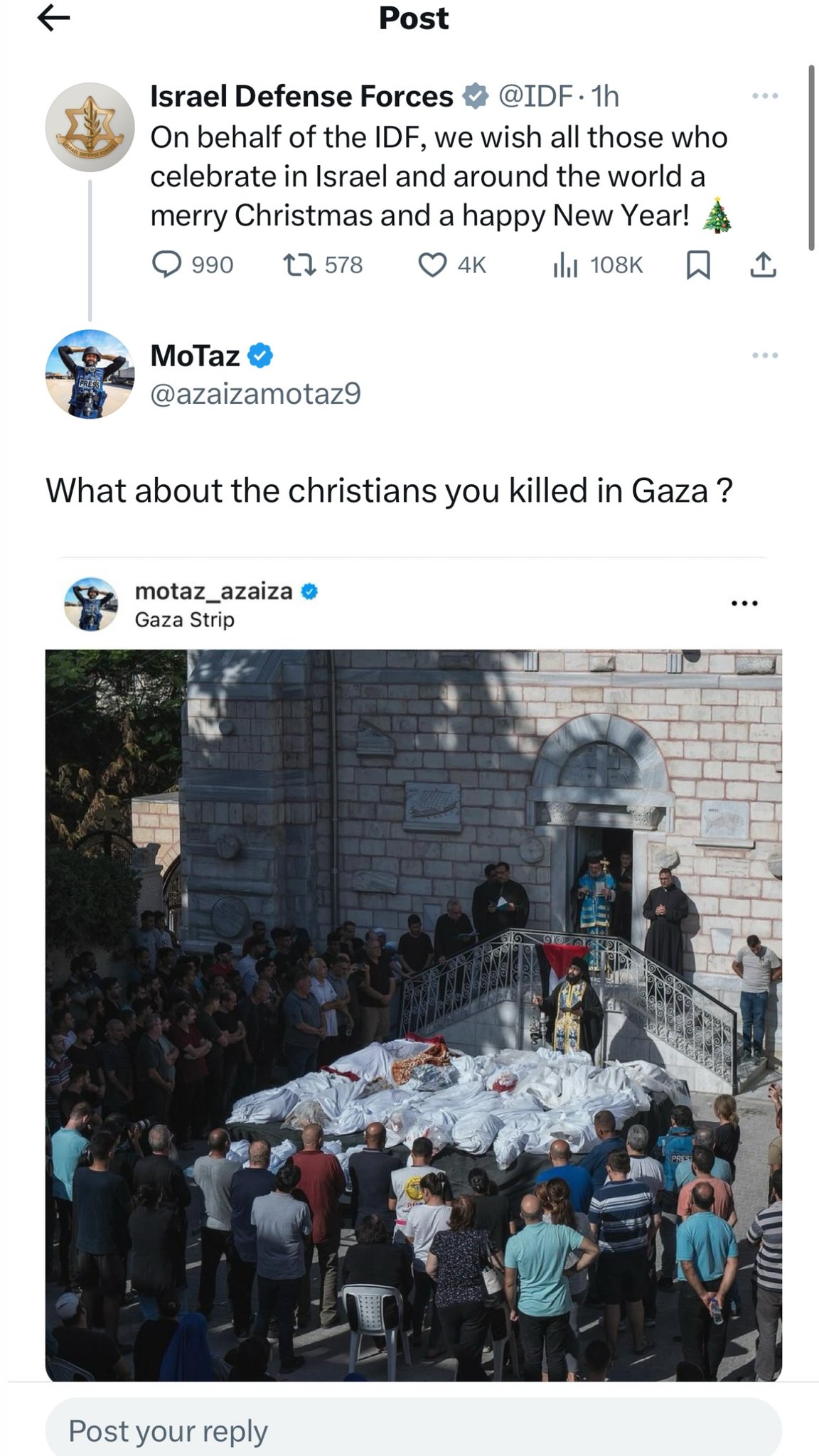Open reply comments on IDF post
This screenshot has width=819, height=1456.
pyautogui.click(x=167, y=265)
